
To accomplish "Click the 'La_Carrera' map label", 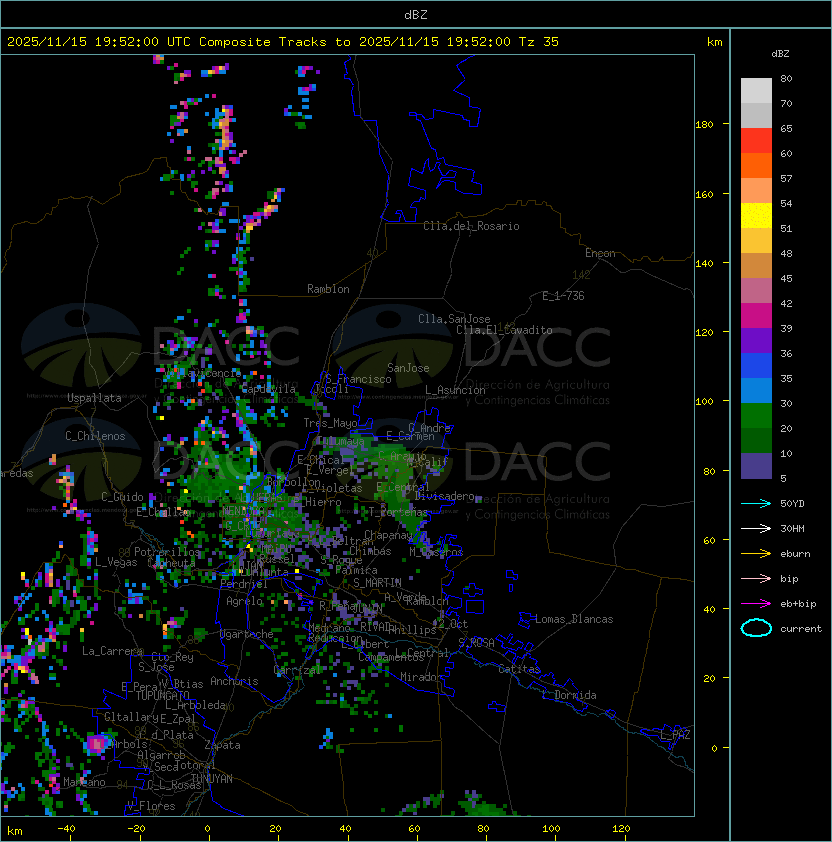I will click(112, 651).
